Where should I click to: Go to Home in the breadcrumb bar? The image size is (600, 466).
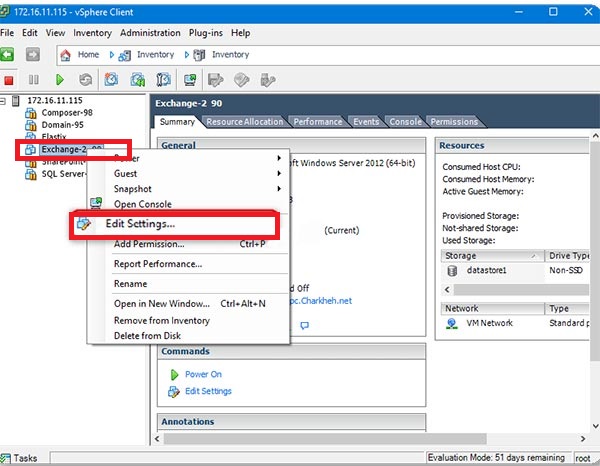tap(88, 55)
